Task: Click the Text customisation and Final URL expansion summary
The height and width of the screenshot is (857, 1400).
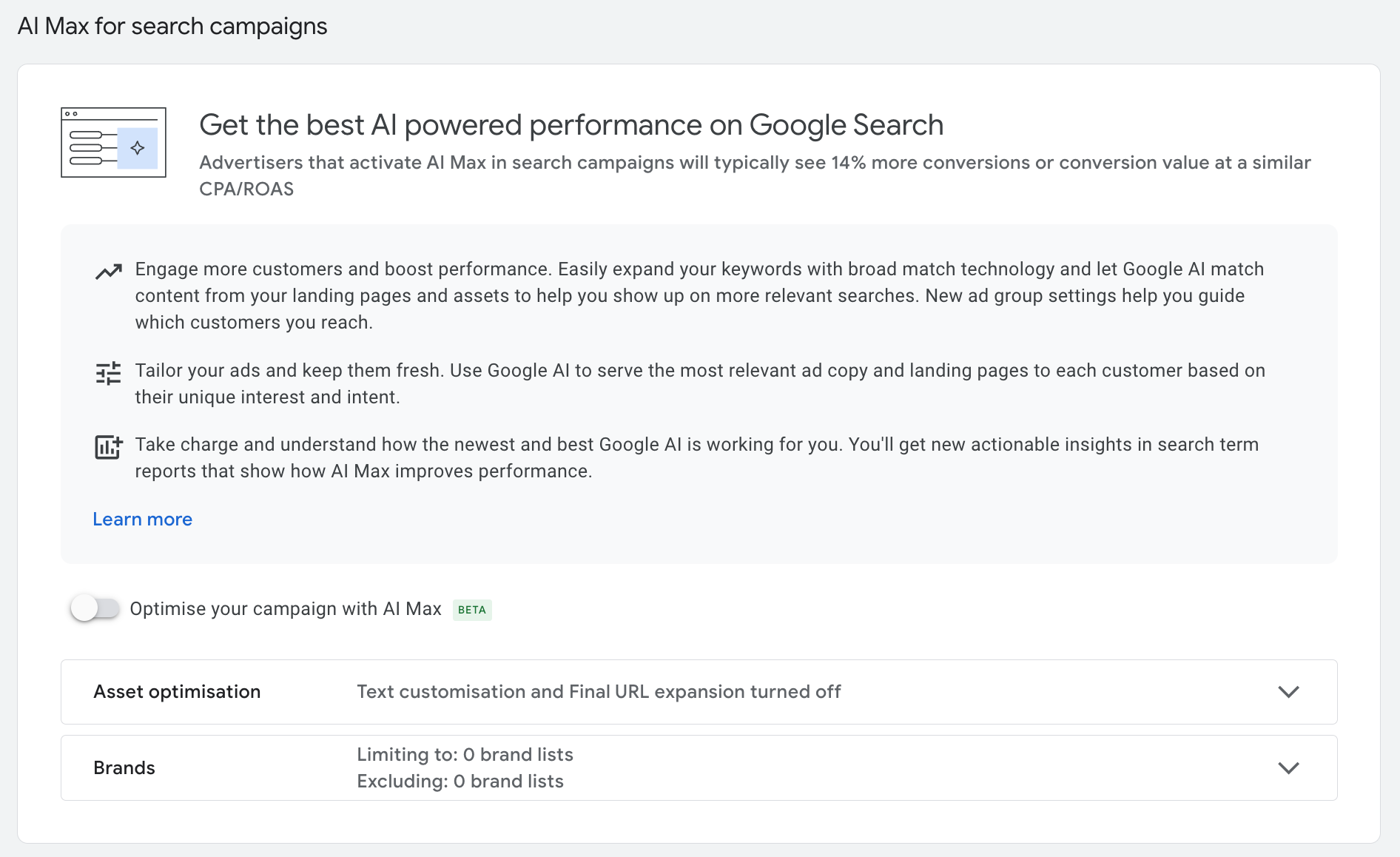Action: point(598,692)
